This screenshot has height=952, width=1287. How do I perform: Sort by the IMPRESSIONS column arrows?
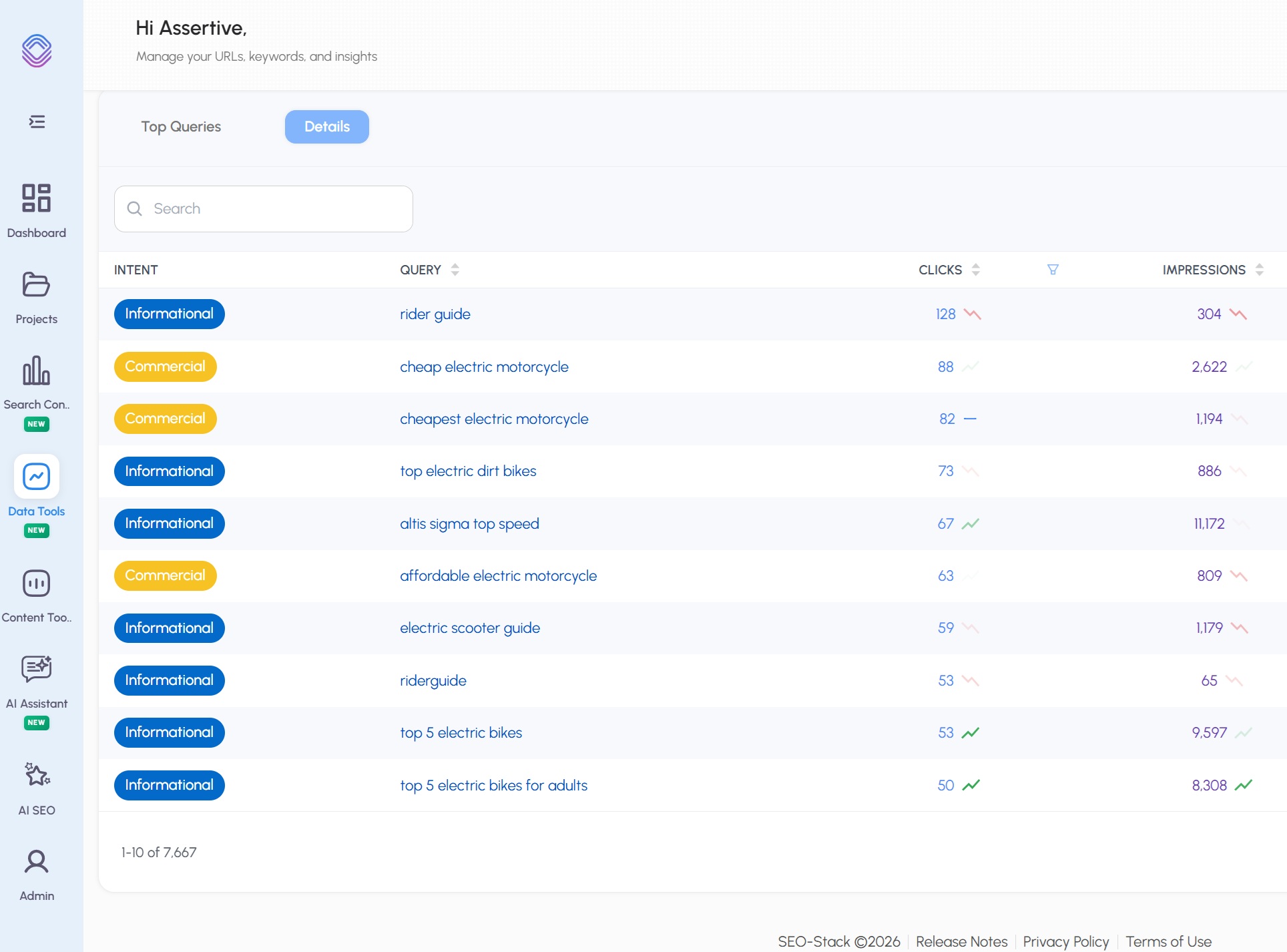(x=1260, y=270)
